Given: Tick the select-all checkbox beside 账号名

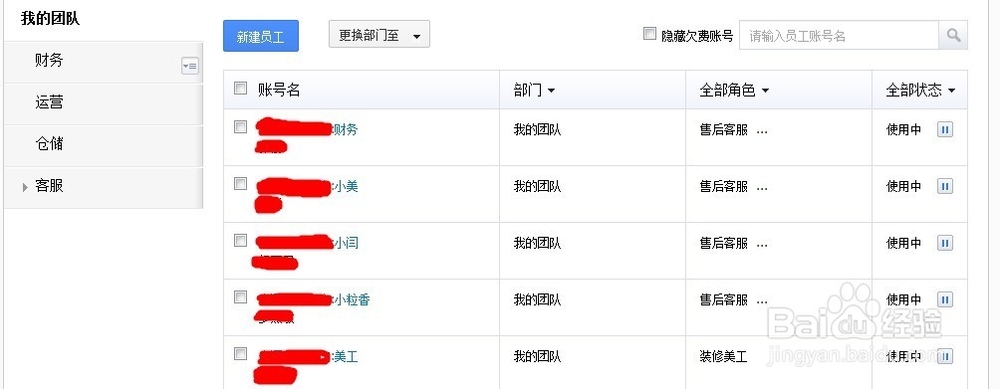Looking at the screenshot, I should pos(240,89).
